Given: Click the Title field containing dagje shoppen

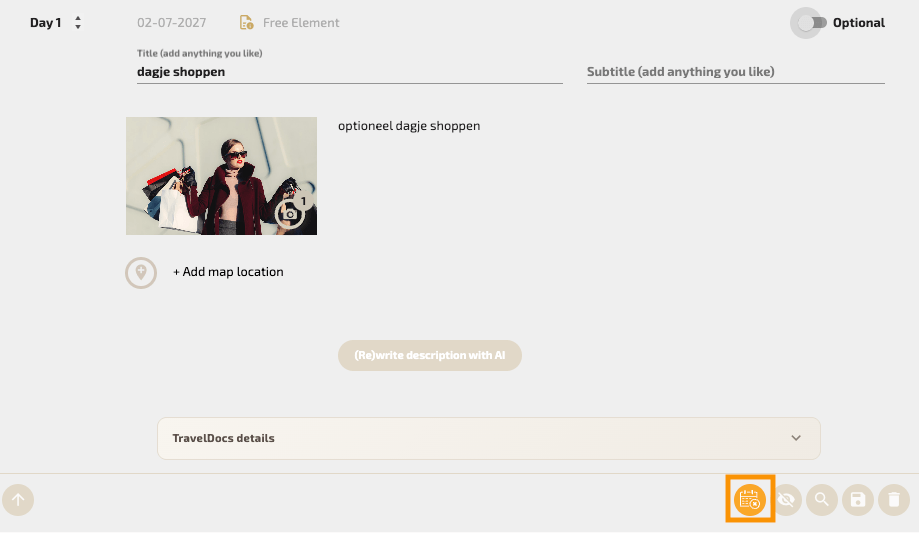Looking at the screenshot, I should 349,72.
